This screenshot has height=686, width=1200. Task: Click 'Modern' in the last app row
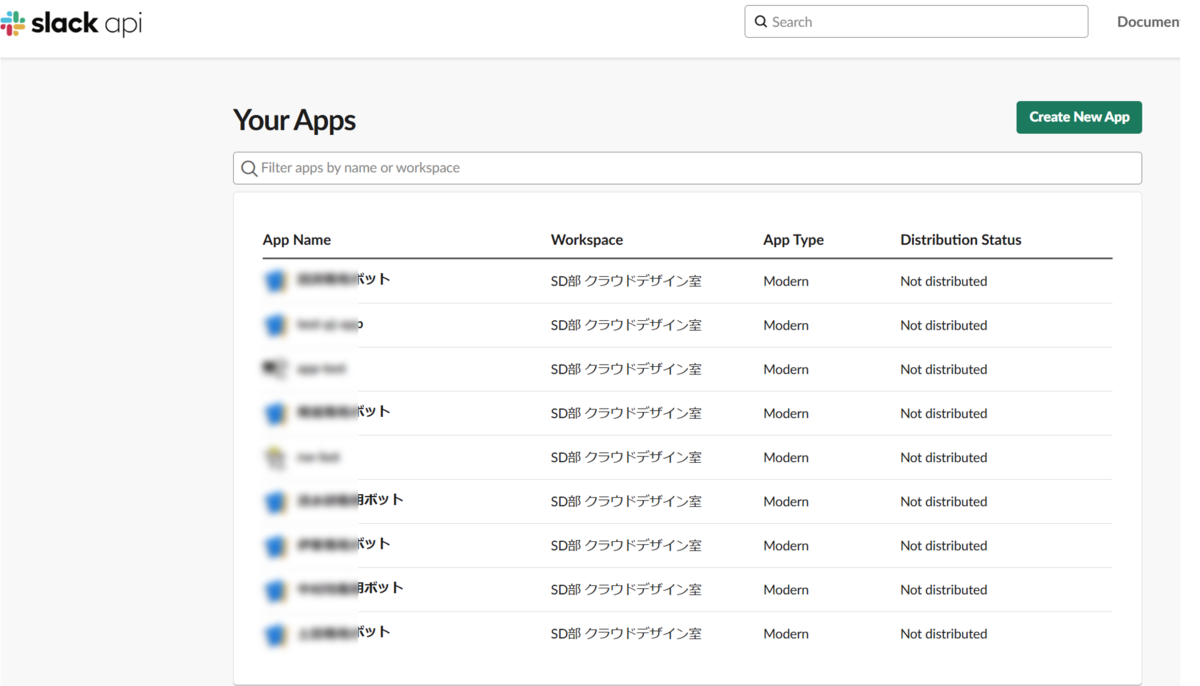786,634
